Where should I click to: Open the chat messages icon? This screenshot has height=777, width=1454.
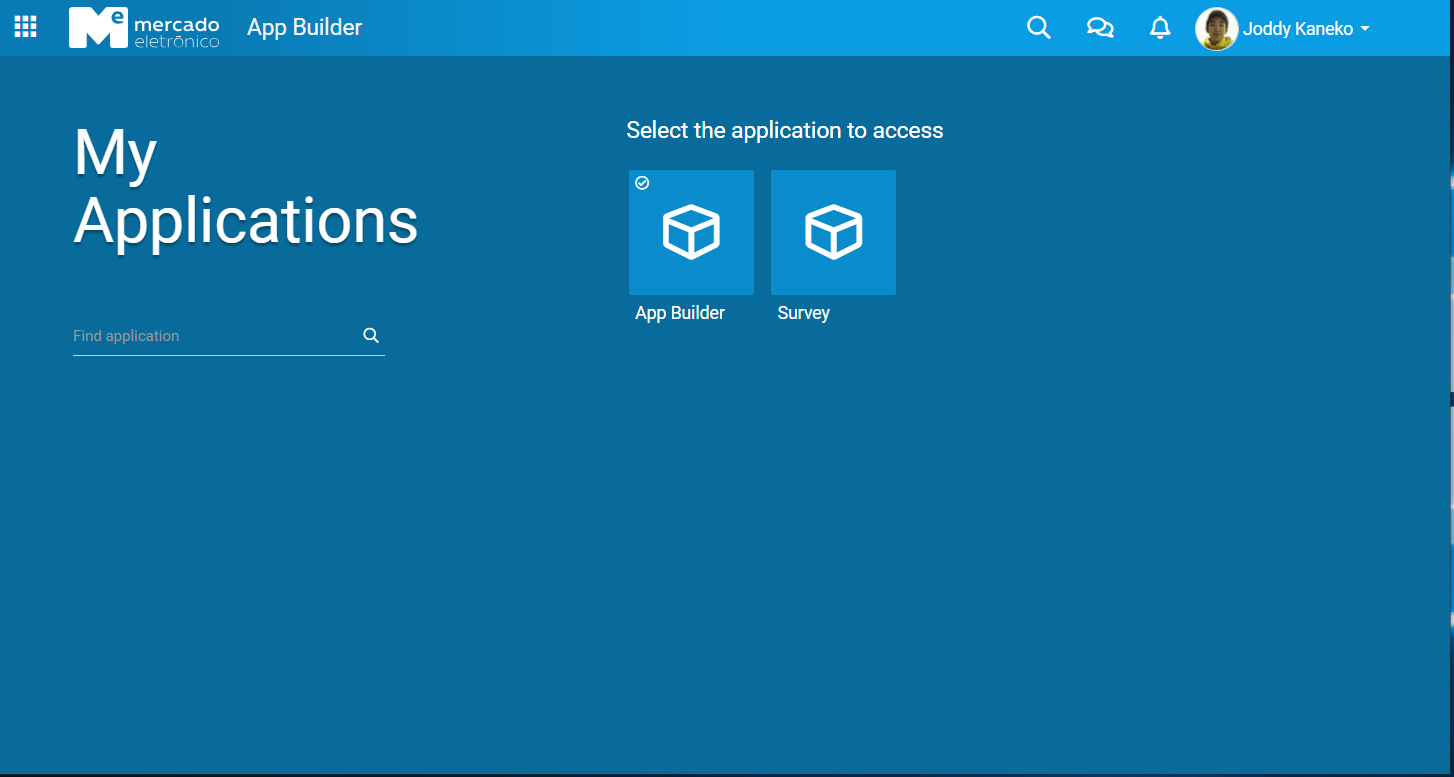pyautogui.click(x=1100, y=28)
